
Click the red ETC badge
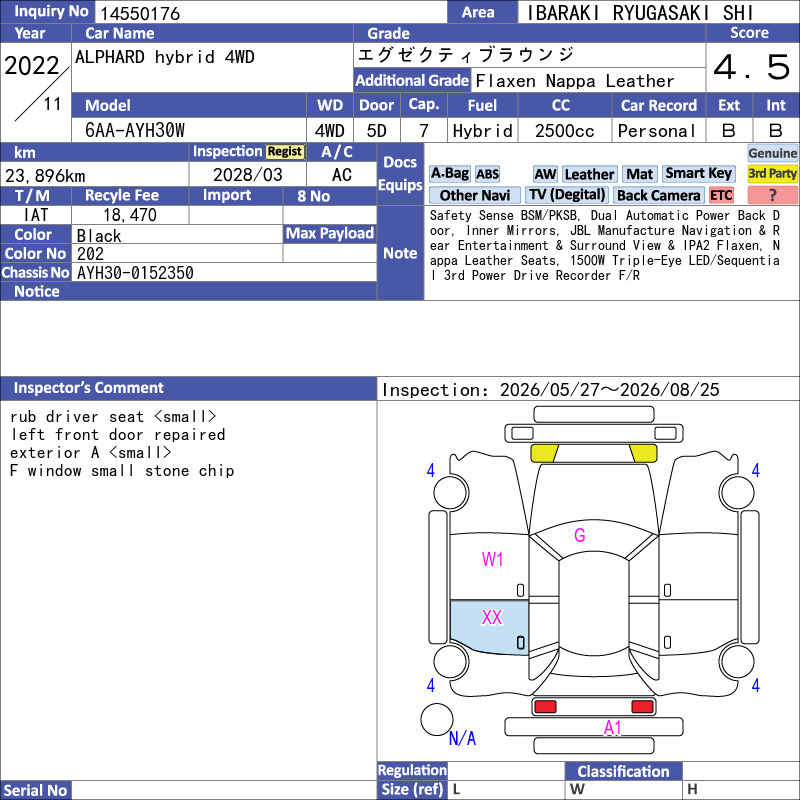click(721, 195)
